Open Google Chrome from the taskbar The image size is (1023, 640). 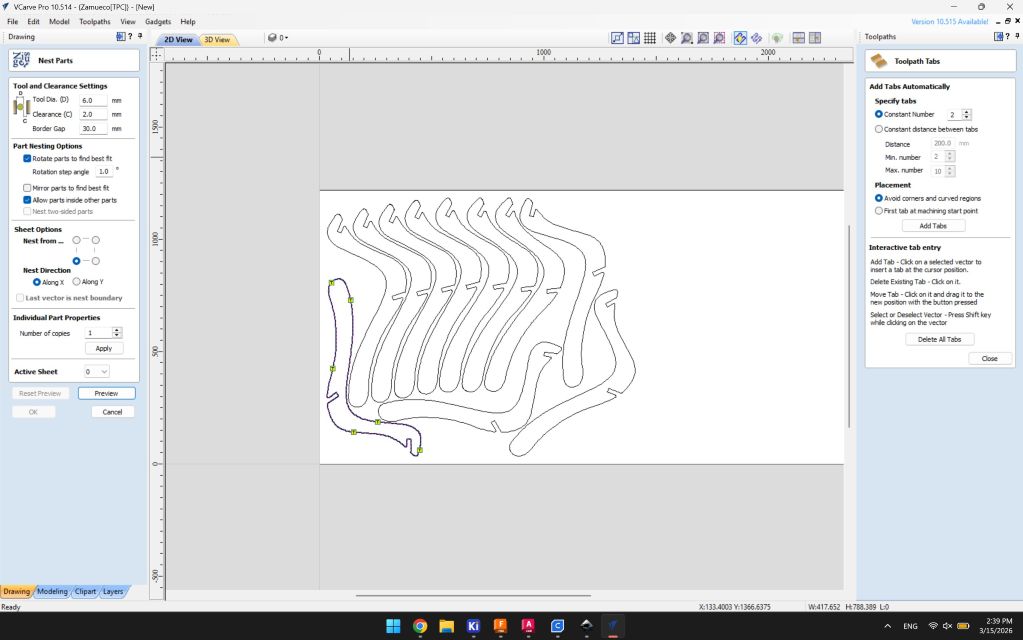click(419, 627)
